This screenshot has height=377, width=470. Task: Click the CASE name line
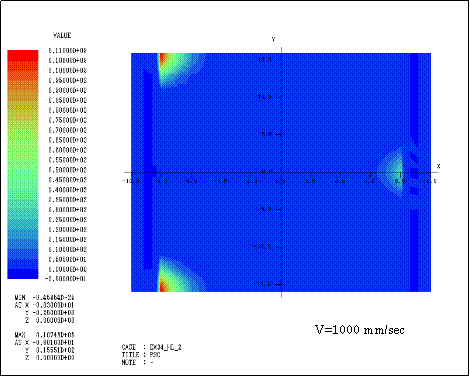pyautogui.click(x=152, y=347)
